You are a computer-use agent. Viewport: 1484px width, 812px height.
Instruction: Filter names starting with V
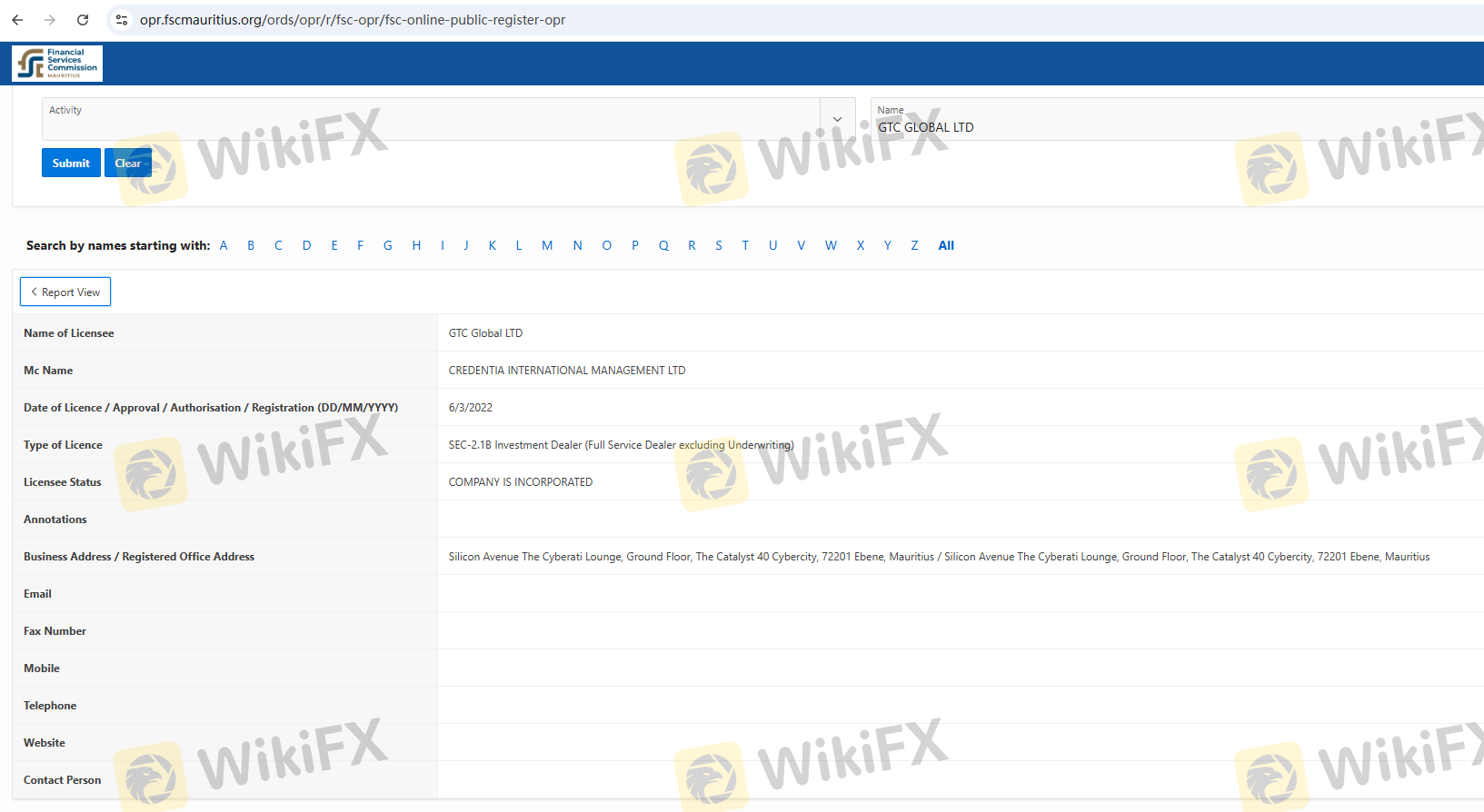pos(802,245)
